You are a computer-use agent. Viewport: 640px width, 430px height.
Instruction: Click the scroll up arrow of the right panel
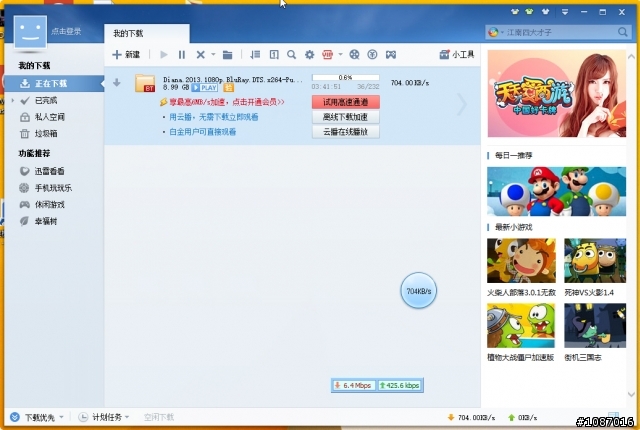[631, 57]
